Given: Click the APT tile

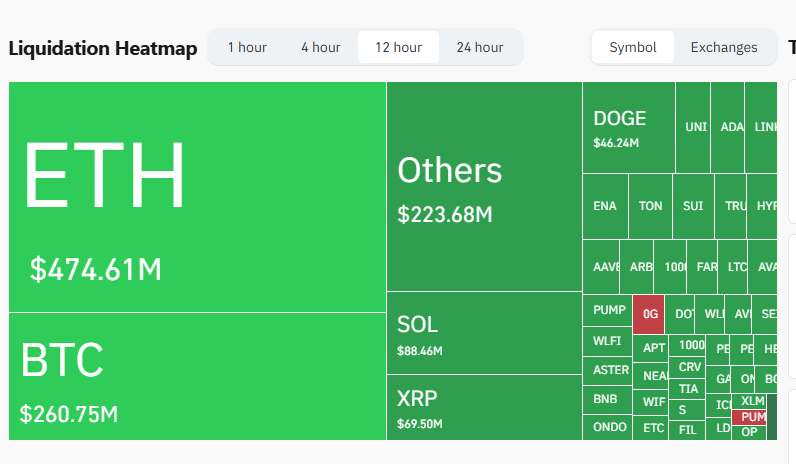Looking at the screenshot, I should [651, 348].
